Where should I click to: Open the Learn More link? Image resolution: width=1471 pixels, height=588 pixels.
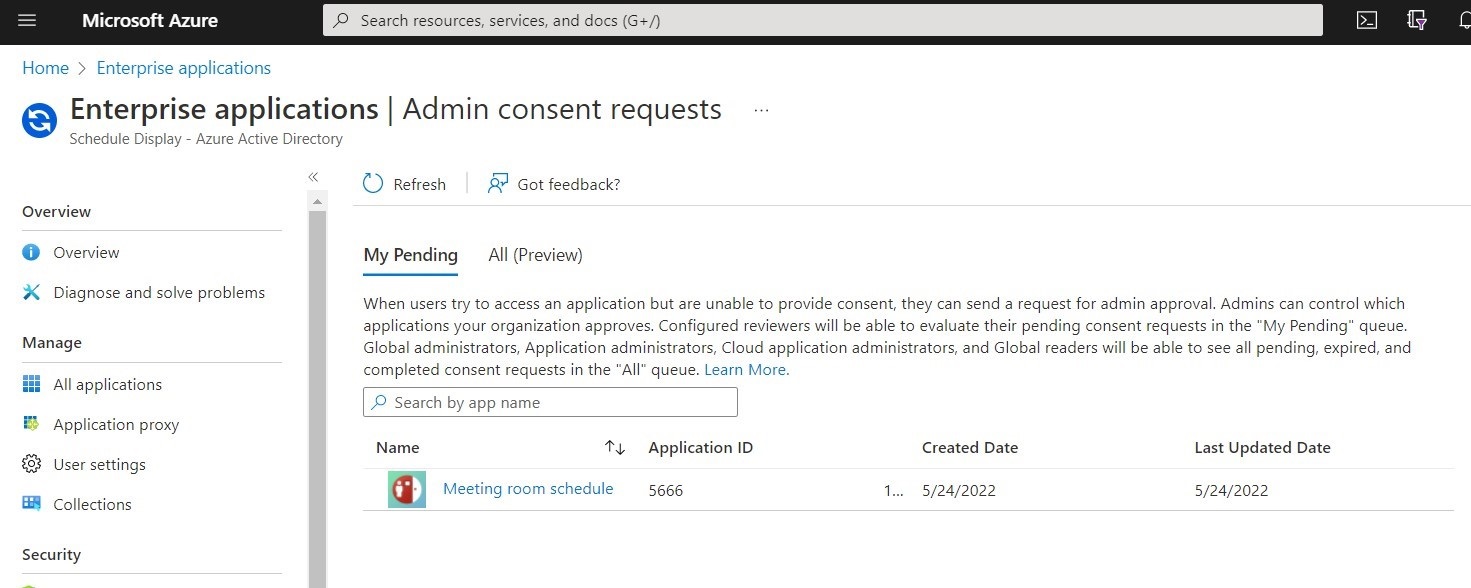pyautogui.click(x=746, y=369)
